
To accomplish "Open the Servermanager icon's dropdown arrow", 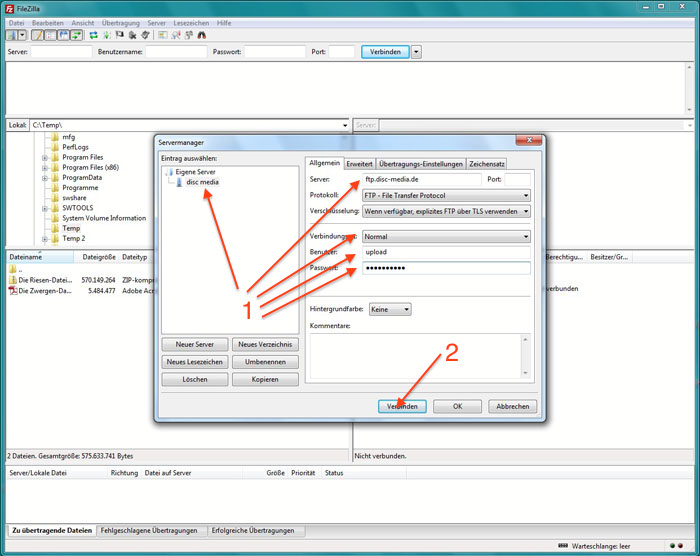I will click(22, 35).
